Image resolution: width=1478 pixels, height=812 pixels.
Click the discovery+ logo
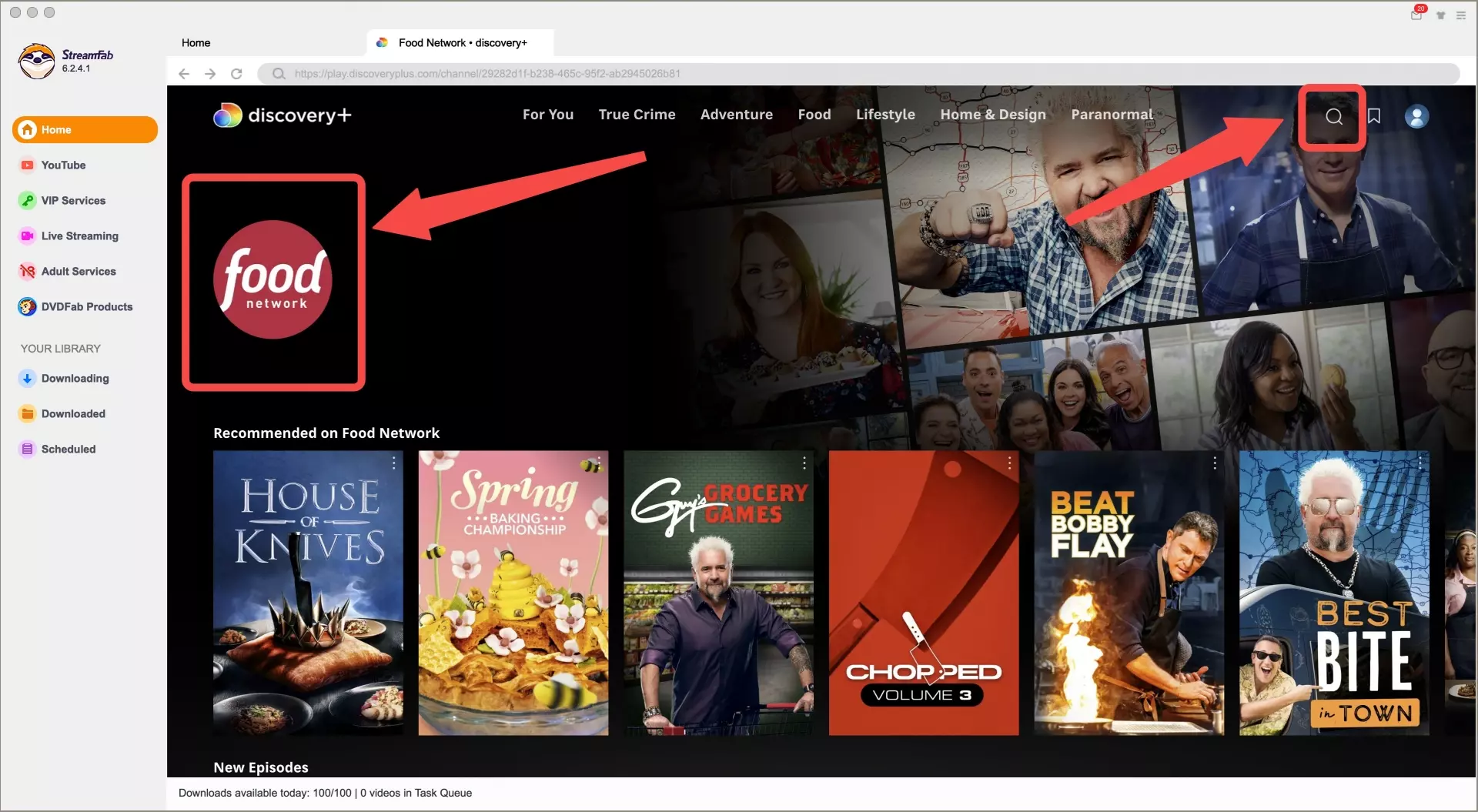(x=283, y=115)
